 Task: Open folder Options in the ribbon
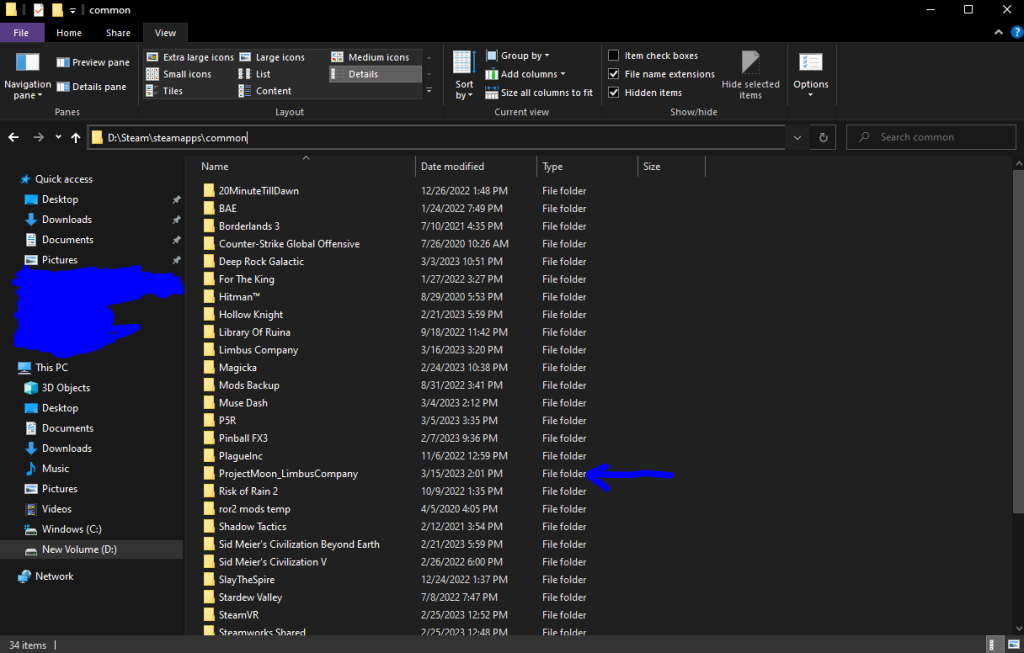[x=810, y=74]
